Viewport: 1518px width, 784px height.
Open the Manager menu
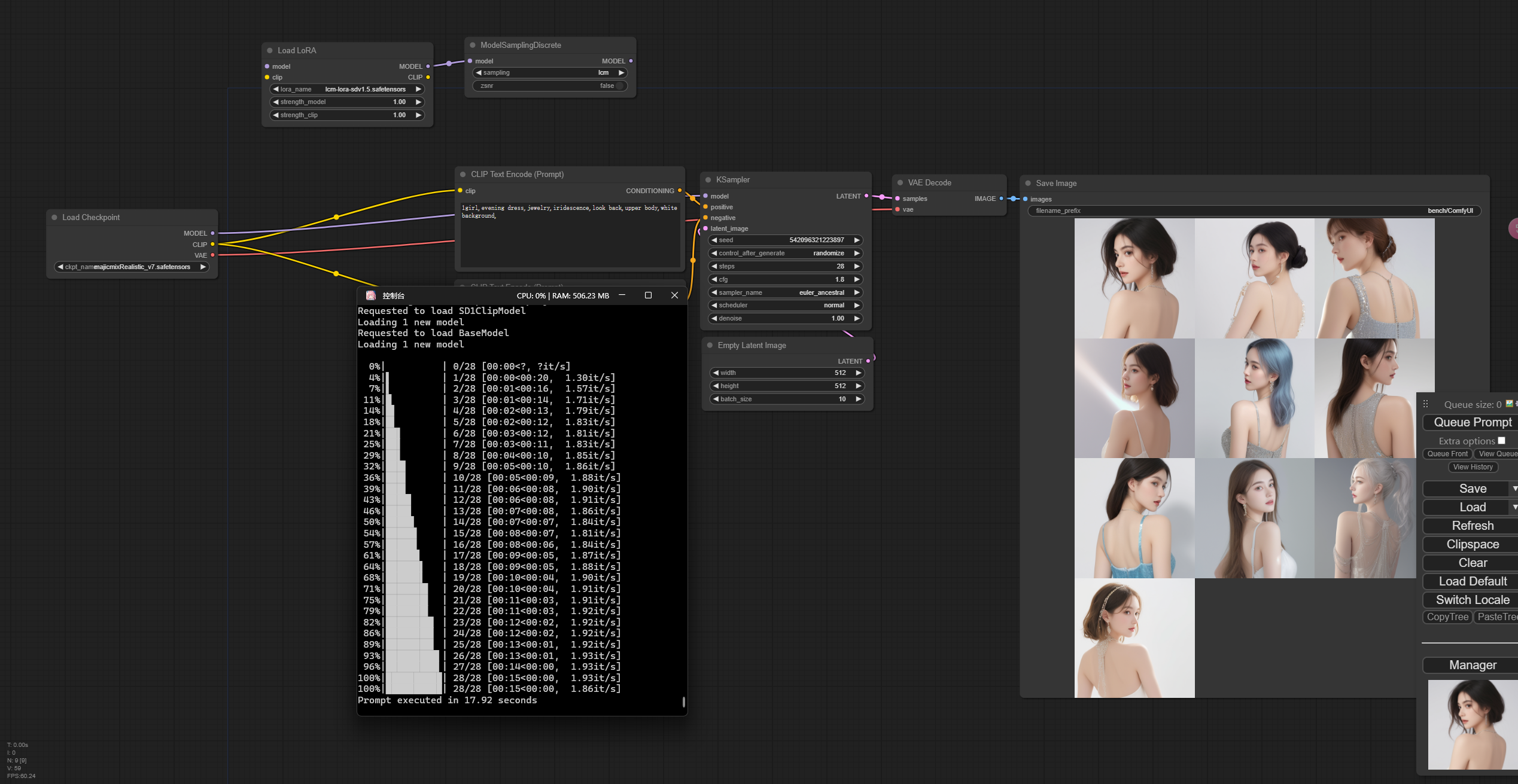(x=1472, y=665)
